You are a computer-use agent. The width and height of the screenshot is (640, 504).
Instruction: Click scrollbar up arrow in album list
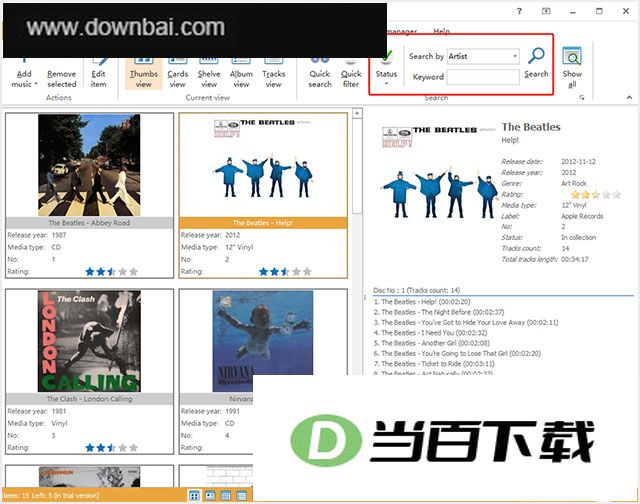coord(357,113)
